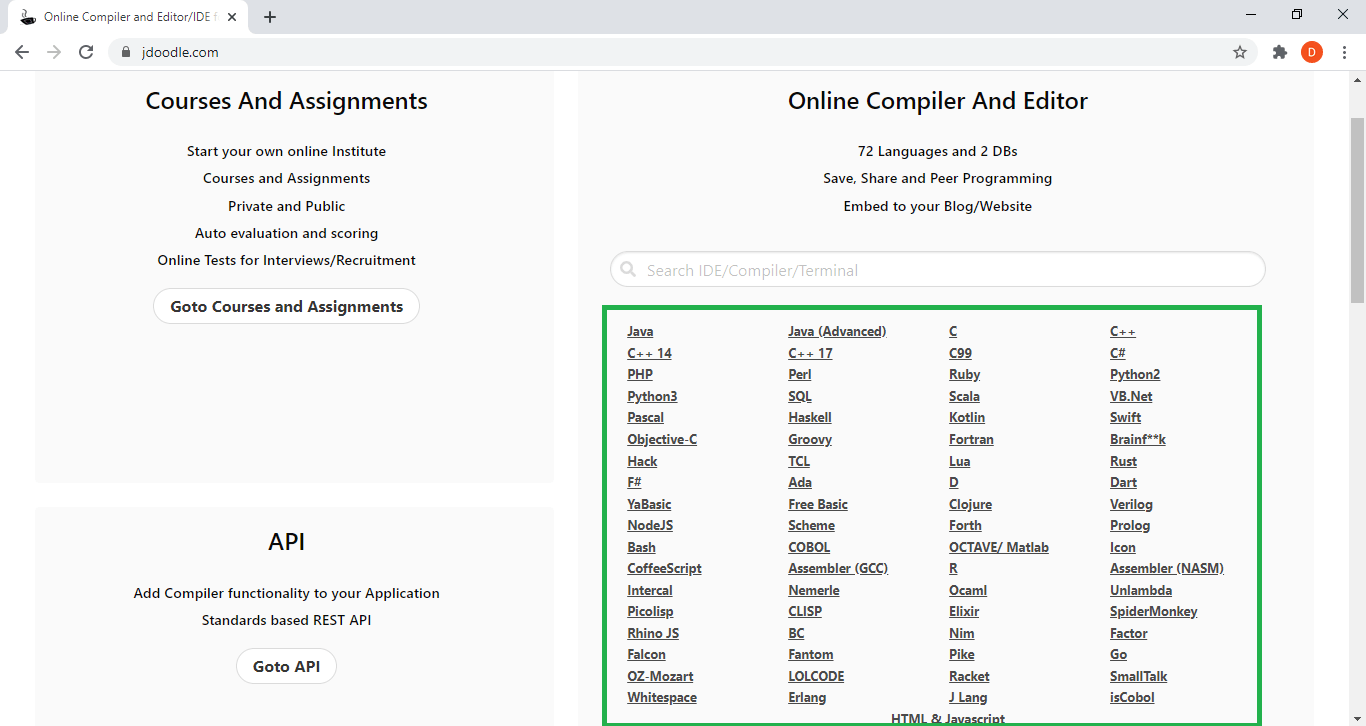Select the Brainf**k language link

click(x=1139, y=439)
